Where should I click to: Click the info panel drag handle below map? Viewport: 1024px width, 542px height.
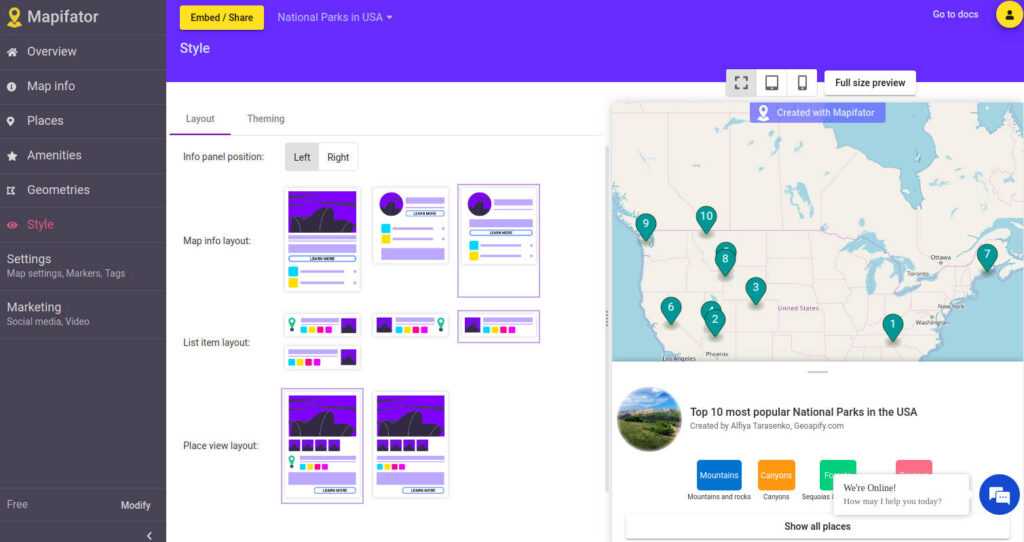coord(817,372)
